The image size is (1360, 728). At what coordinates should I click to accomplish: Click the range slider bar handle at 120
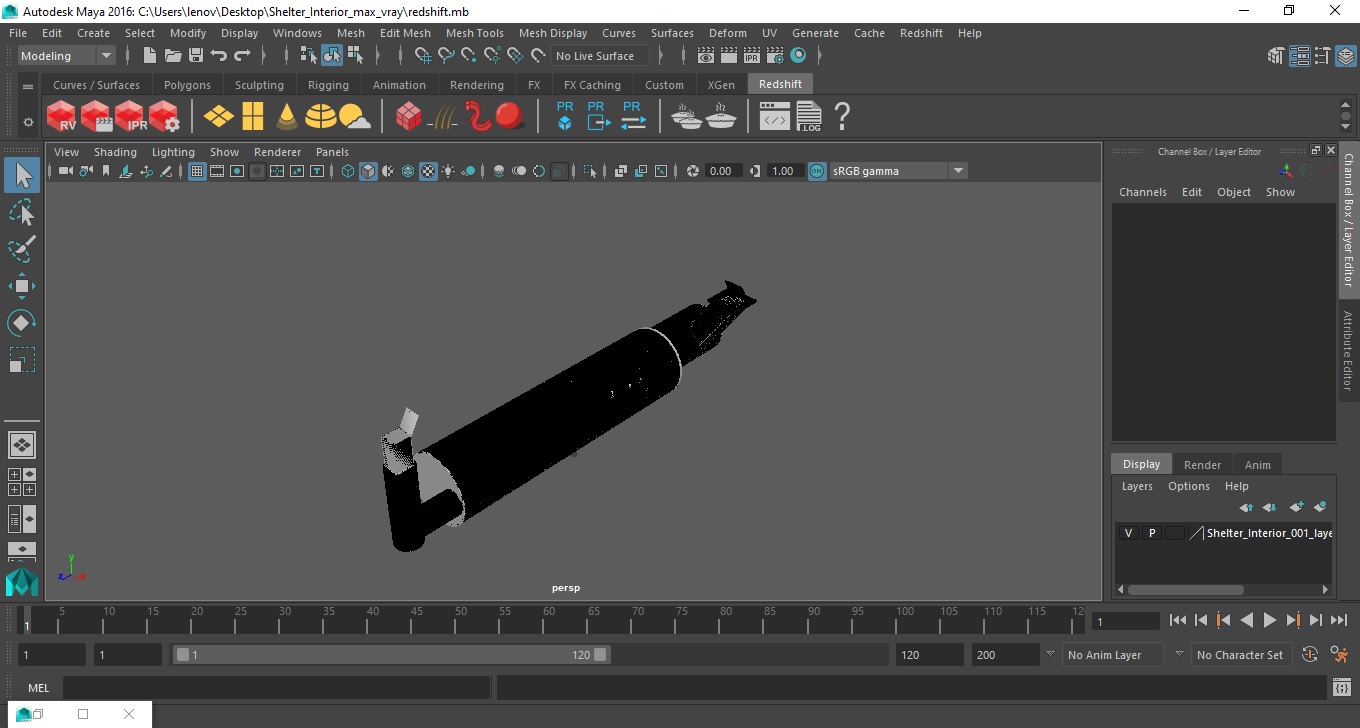click(600, 655)
